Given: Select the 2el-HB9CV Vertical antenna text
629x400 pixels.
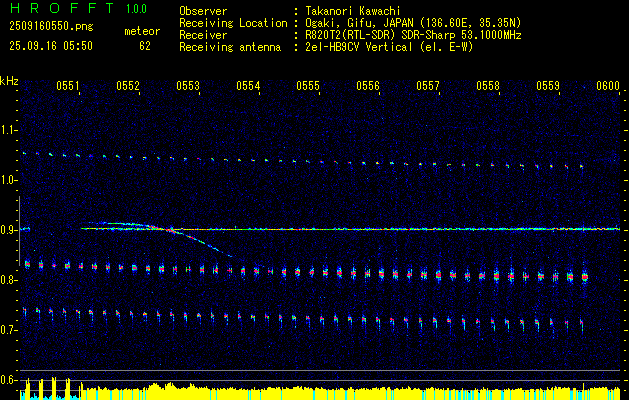Looking at the screenshot, I should pos(389,47).
